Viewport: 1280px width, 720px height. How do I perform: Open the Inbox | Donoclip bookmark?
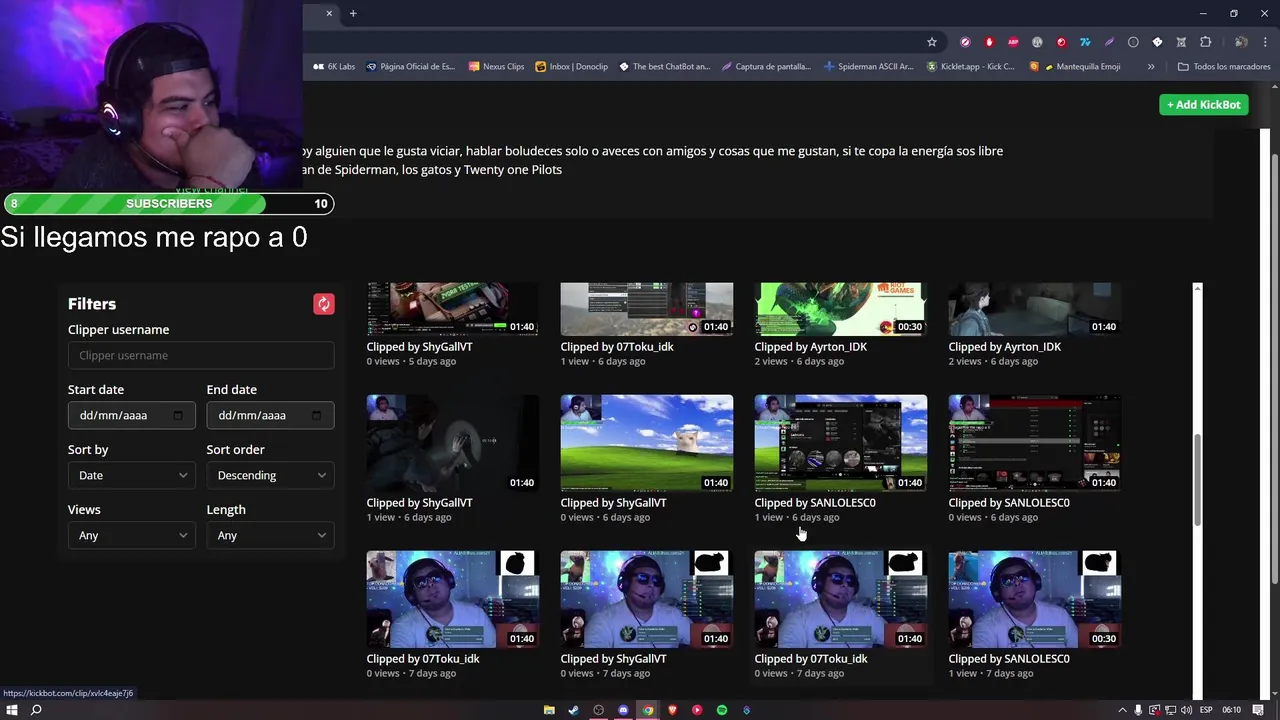pyautogui.click(x=572, y=67)
